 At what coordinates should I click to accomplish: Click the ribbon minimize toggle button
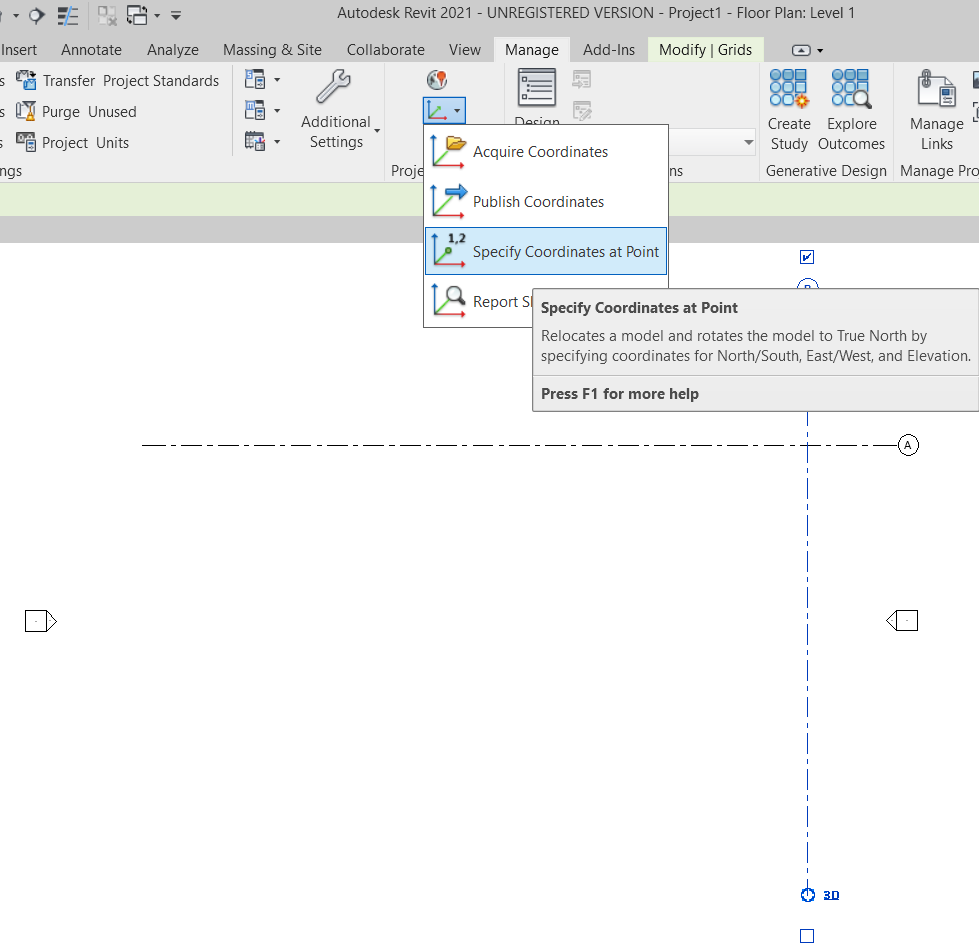coord(801,51)
